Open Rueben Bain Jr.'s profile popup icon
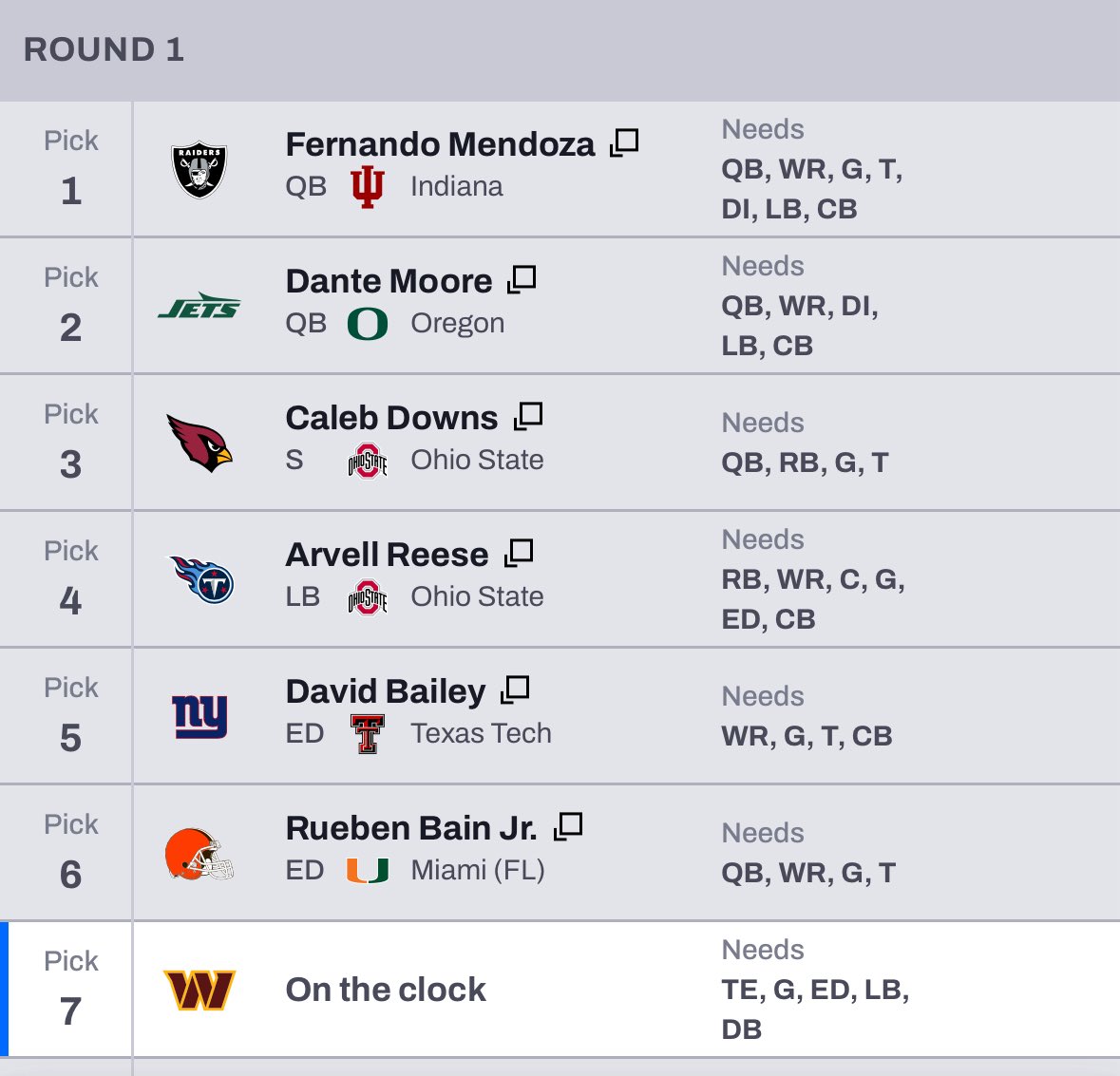Viewport: 1120px width, 1076px height. 568,827
